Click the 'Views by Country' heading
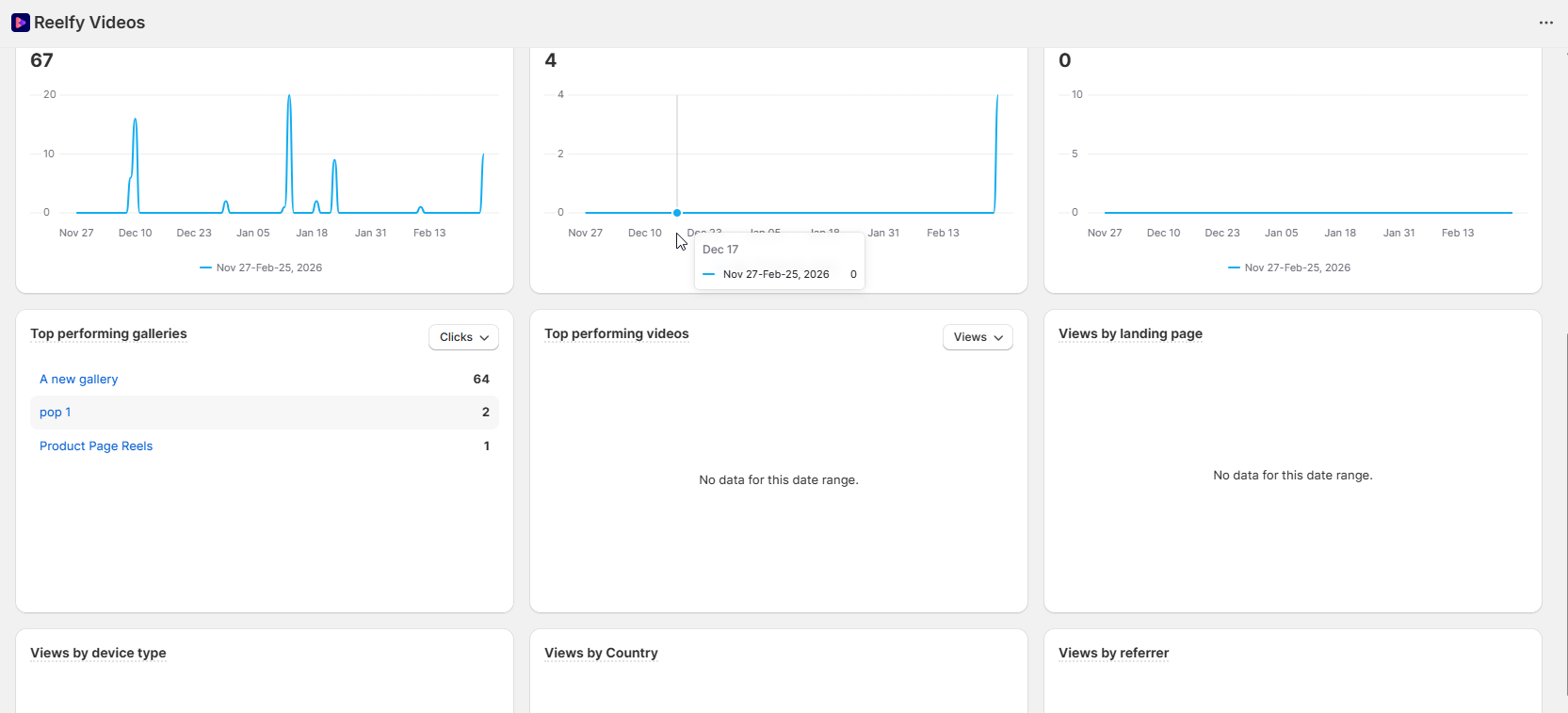Screen dimensions: 1568x713 click(601, 654)
